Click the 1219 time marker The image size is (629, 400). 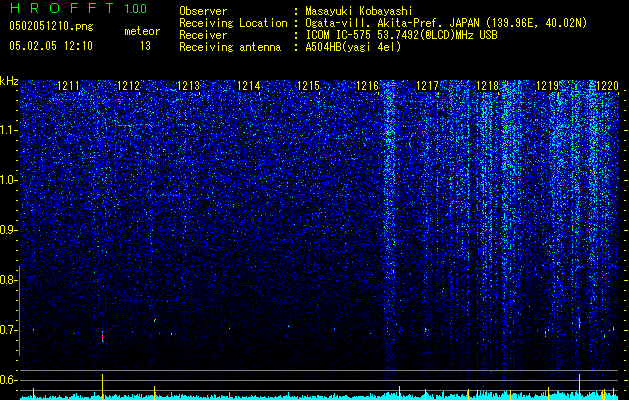pyautogui.click(x=548, y=85)
